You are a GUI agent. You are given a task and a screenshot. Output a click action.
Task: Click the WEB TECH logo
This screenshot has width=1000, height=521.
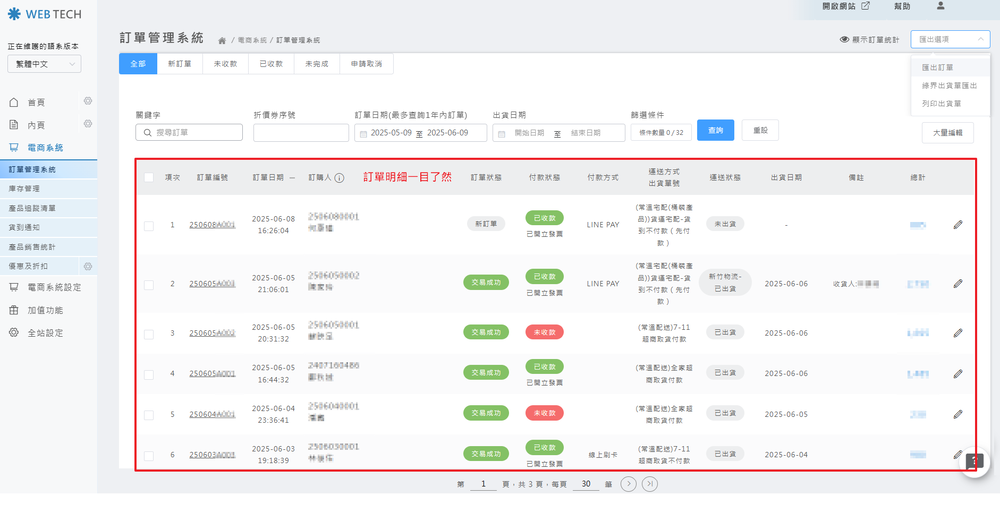[44, 14]
